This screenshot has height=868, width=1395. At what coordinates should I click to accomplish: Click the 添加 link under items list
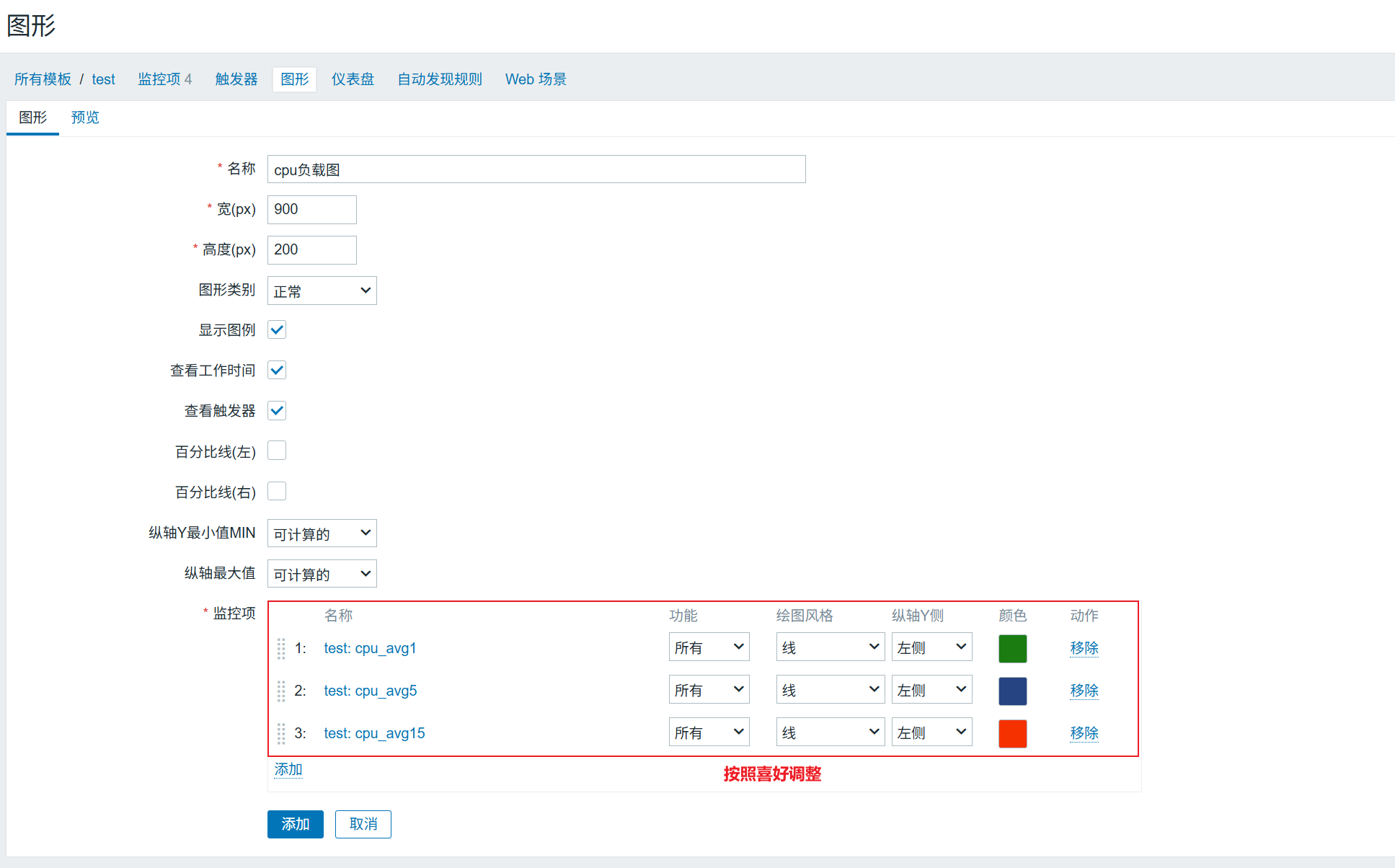[x=288, y=769]
